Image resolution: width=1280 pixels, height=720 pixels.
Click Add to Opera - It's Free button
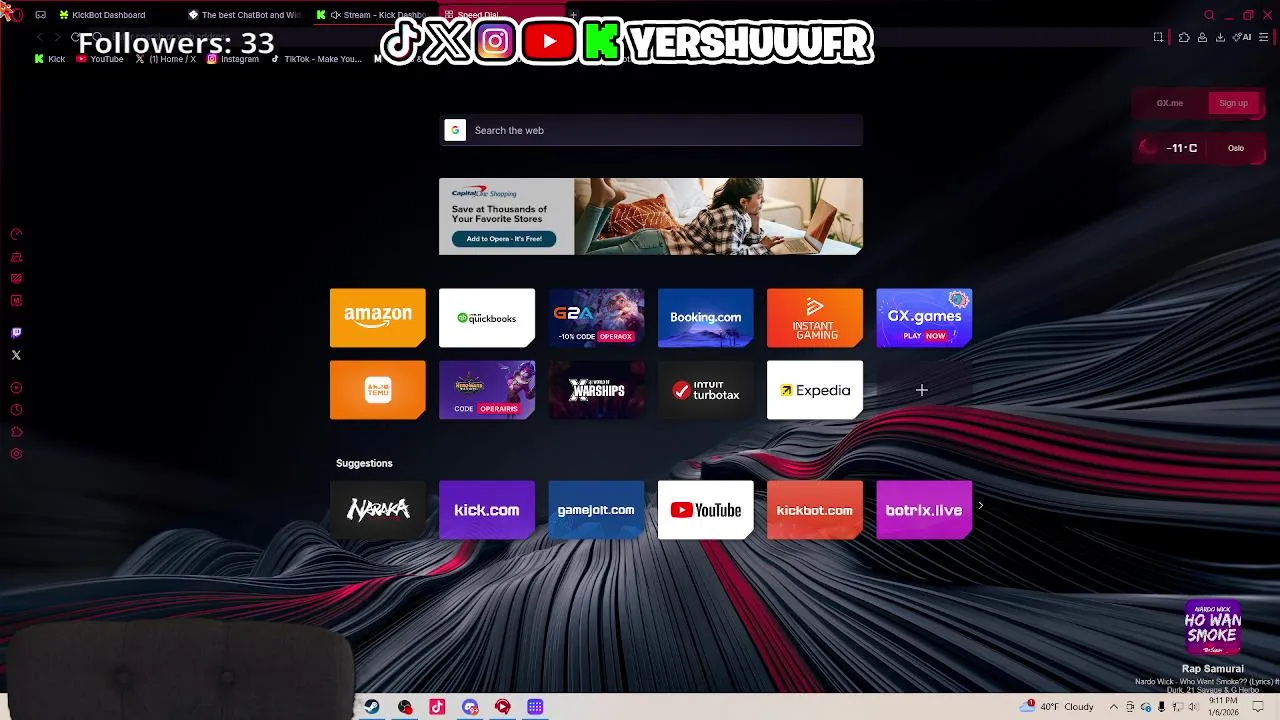[504, 239]
